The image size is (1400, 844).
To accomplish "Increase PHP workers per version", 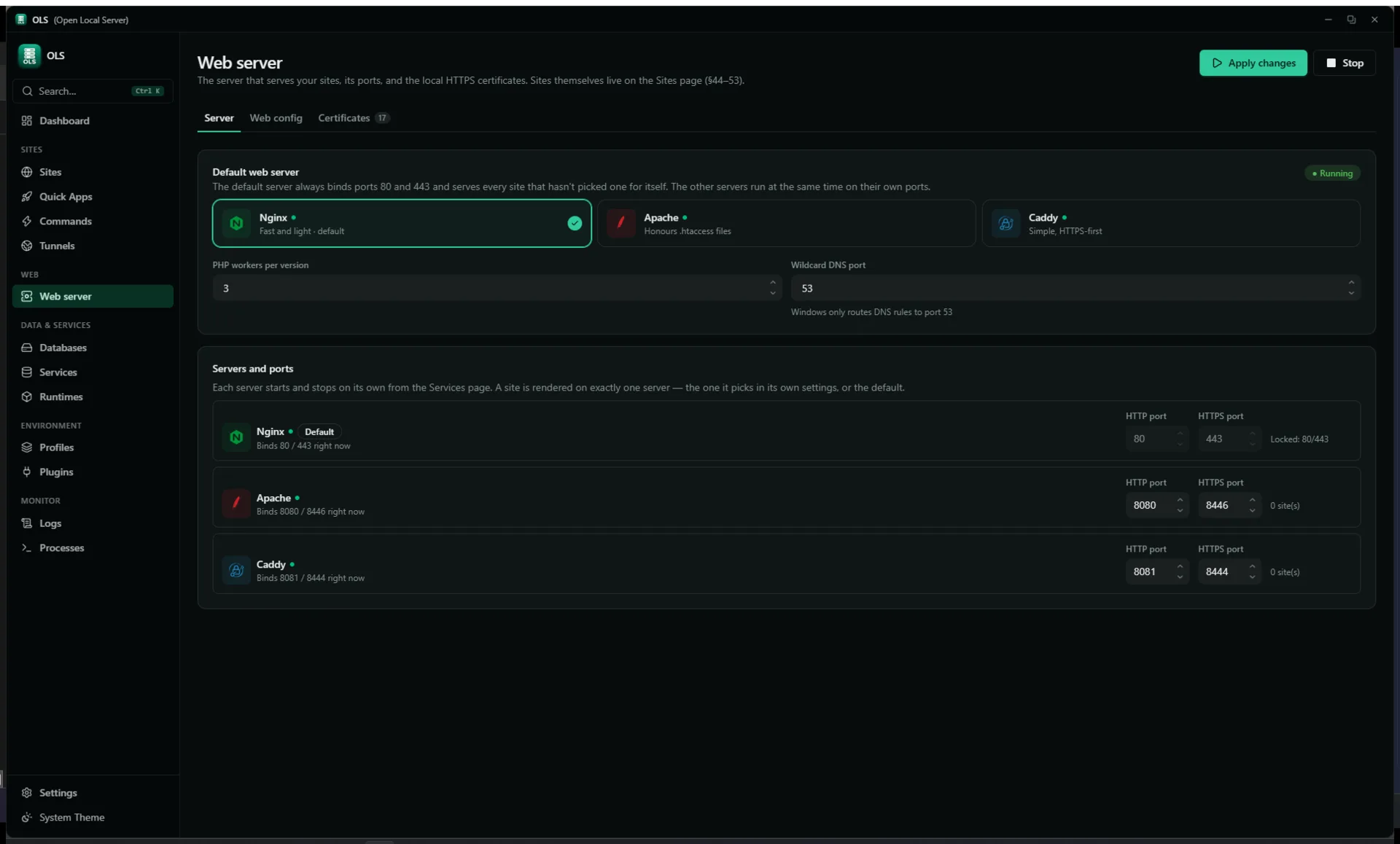I will pyautogui.click(x=773, y=283).
